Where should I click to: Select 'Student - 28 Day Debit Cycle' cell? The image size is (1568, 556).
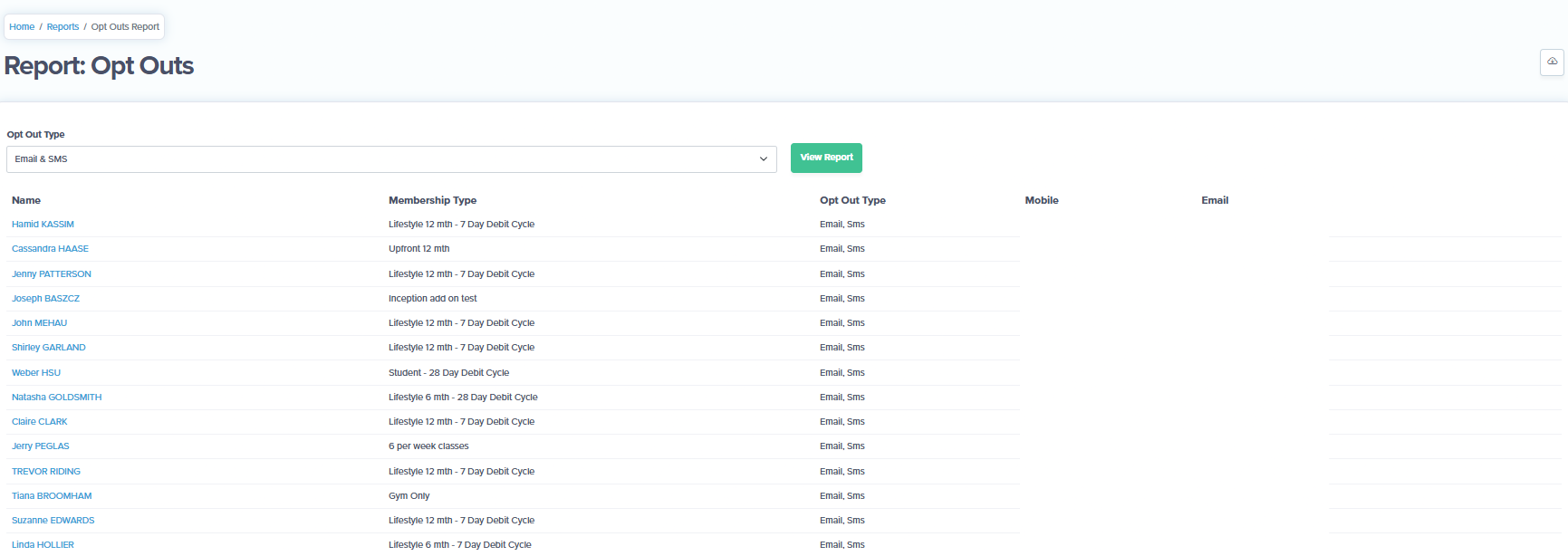[448, 373]
